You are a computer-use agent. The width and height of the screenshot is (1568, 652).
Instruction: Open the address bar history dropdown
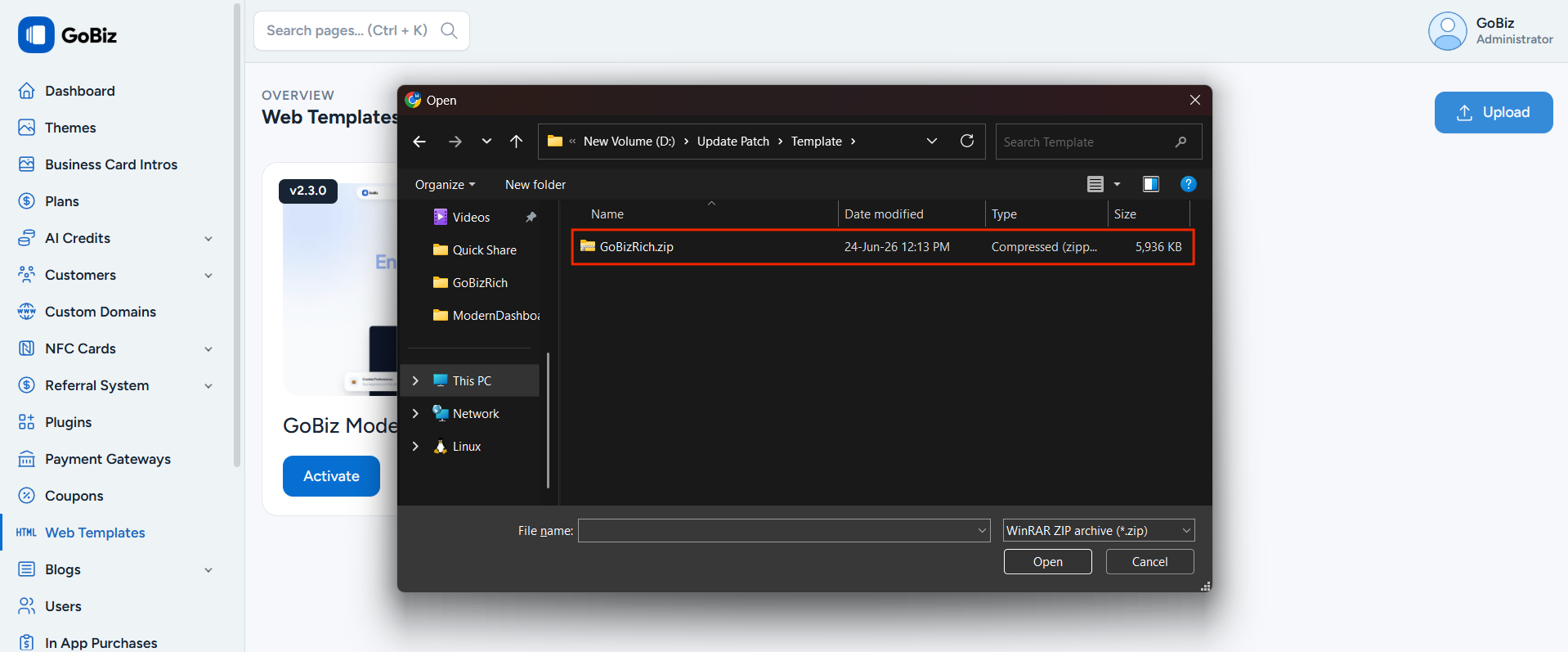pyautogui.click(x=932, y=142)
